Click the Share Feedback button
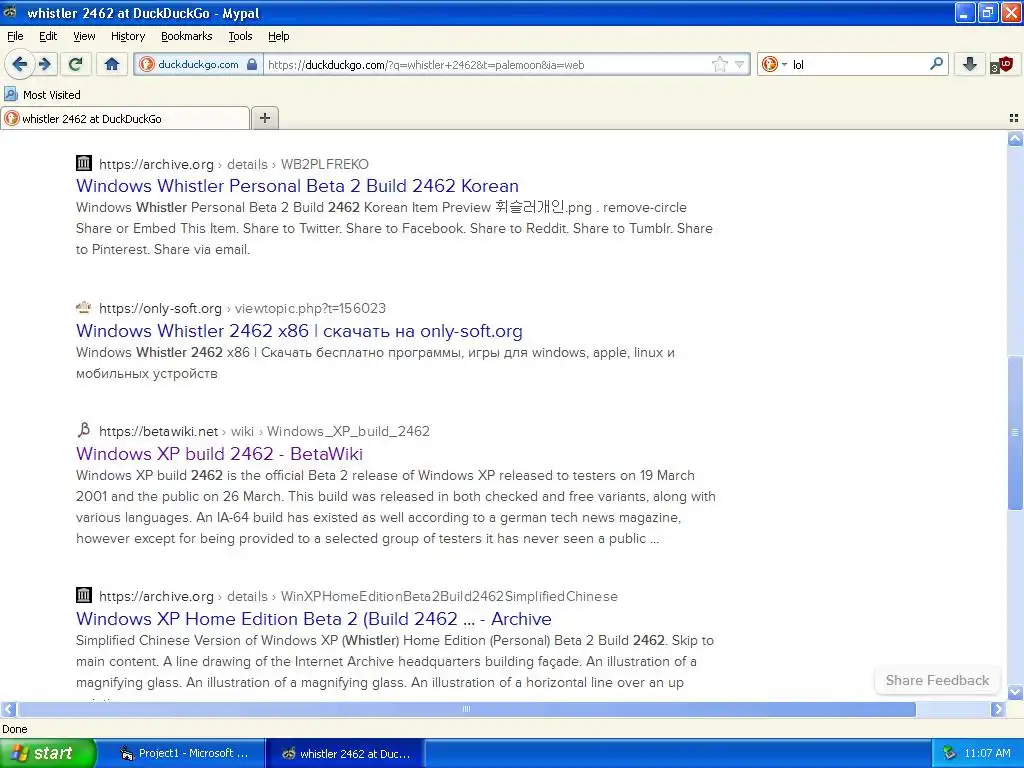The height and width of the screenshot is (768, 1024). pos(937,680)
